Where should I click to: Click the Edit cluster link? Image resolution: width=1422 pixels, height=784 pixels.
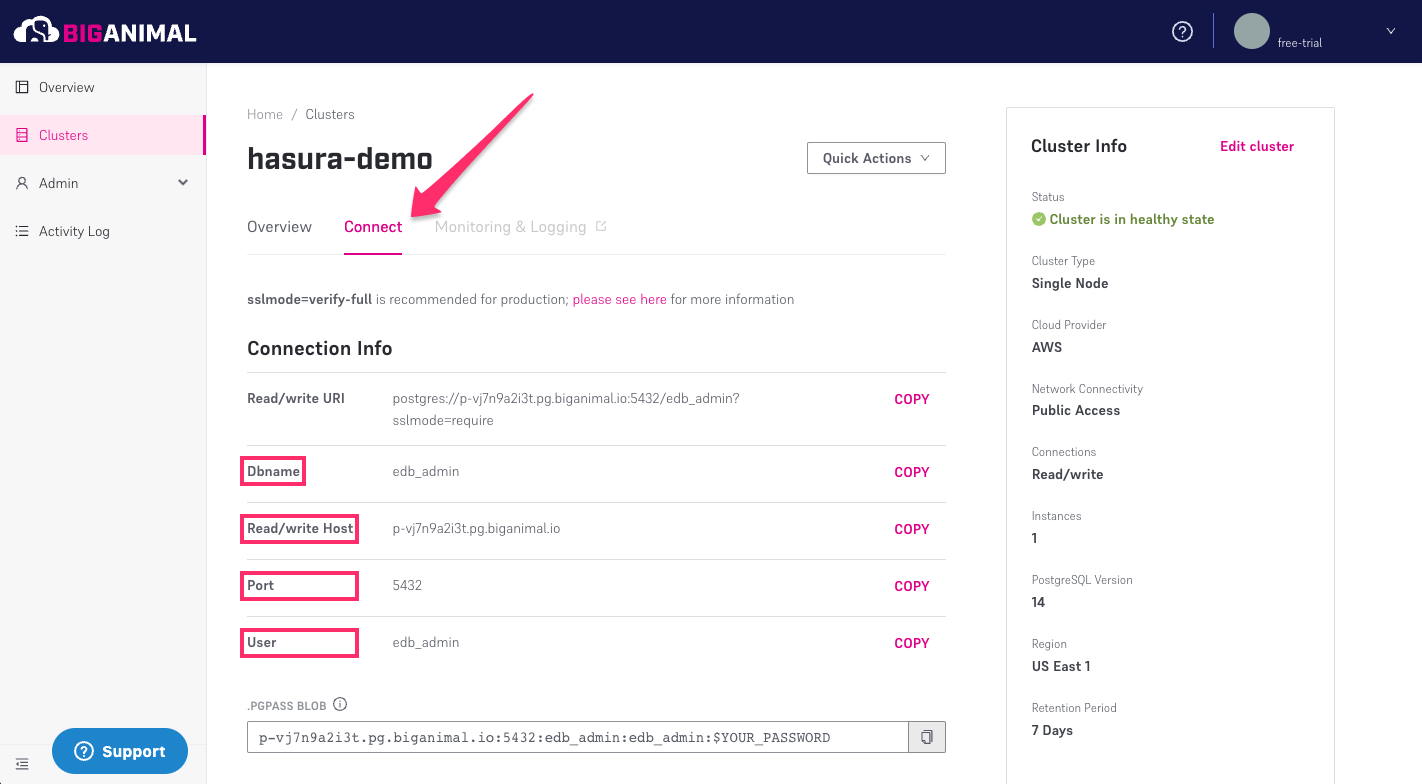1257,146
